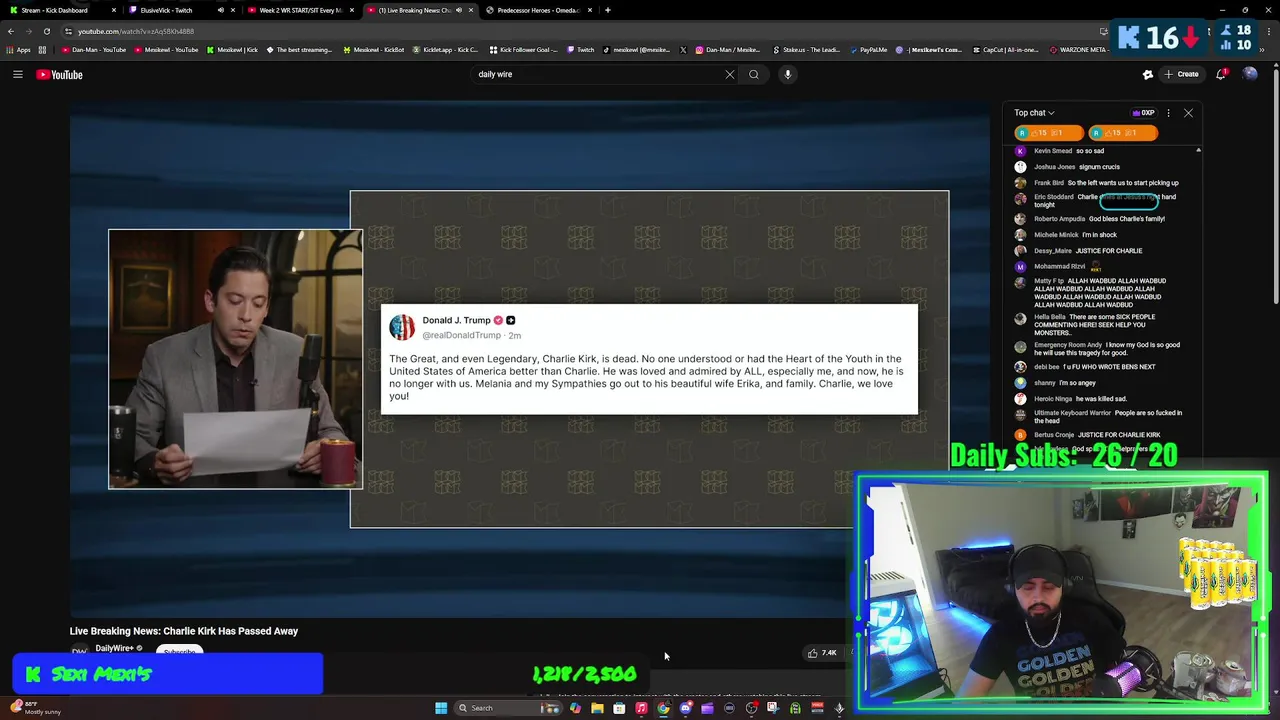Click Heroic Ninja's chat message
Screen dimensions: 1280x720
point(1101,399)
